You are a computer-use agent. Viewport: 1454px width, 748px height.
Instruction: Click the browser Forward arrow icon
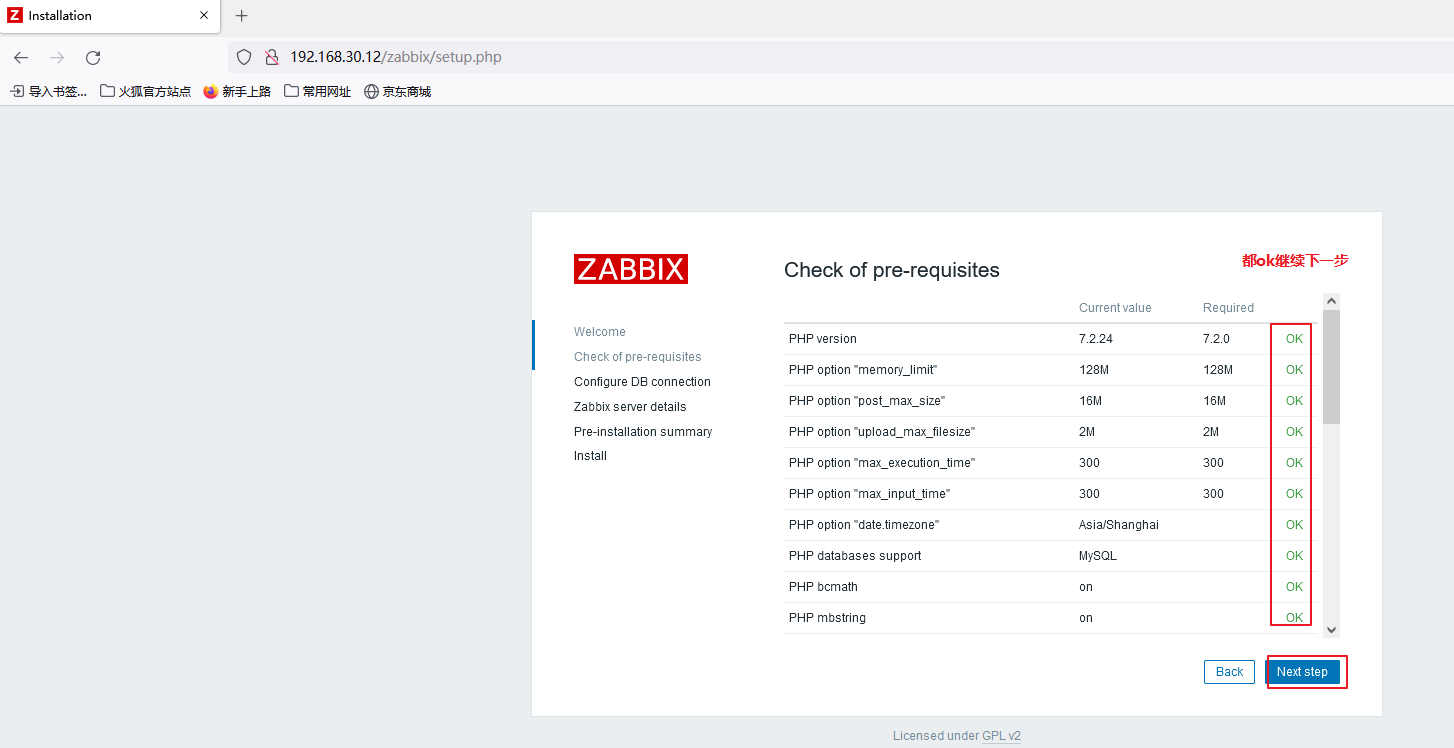[x=57, y=58]
